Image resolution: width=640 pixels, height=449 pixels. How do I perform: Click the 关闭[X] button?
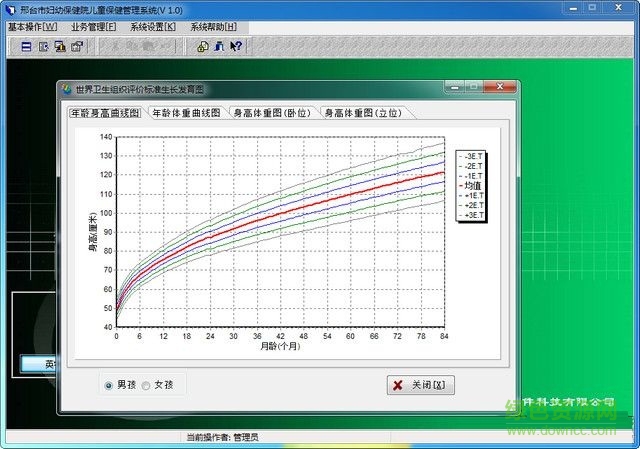click(x=421, y=385)
